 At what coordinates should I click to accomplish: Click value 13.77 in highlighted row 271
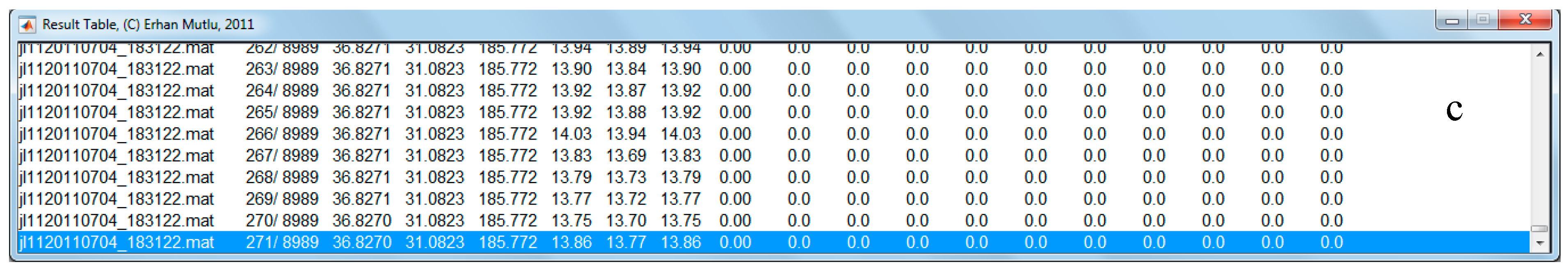point(626,242)
